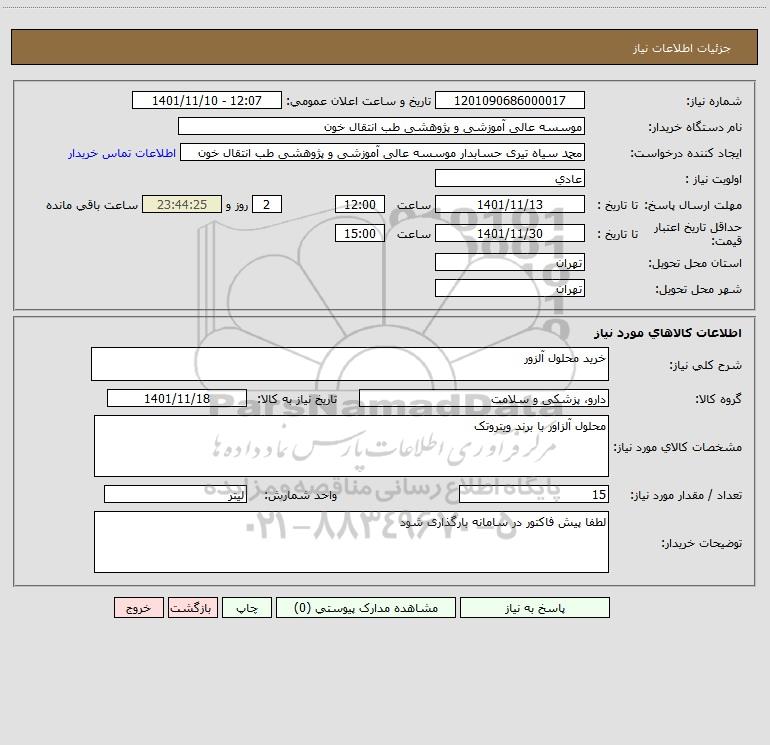Click the request creator field
The height and width of the screenshot is (745, 770).
pos(383,152)
